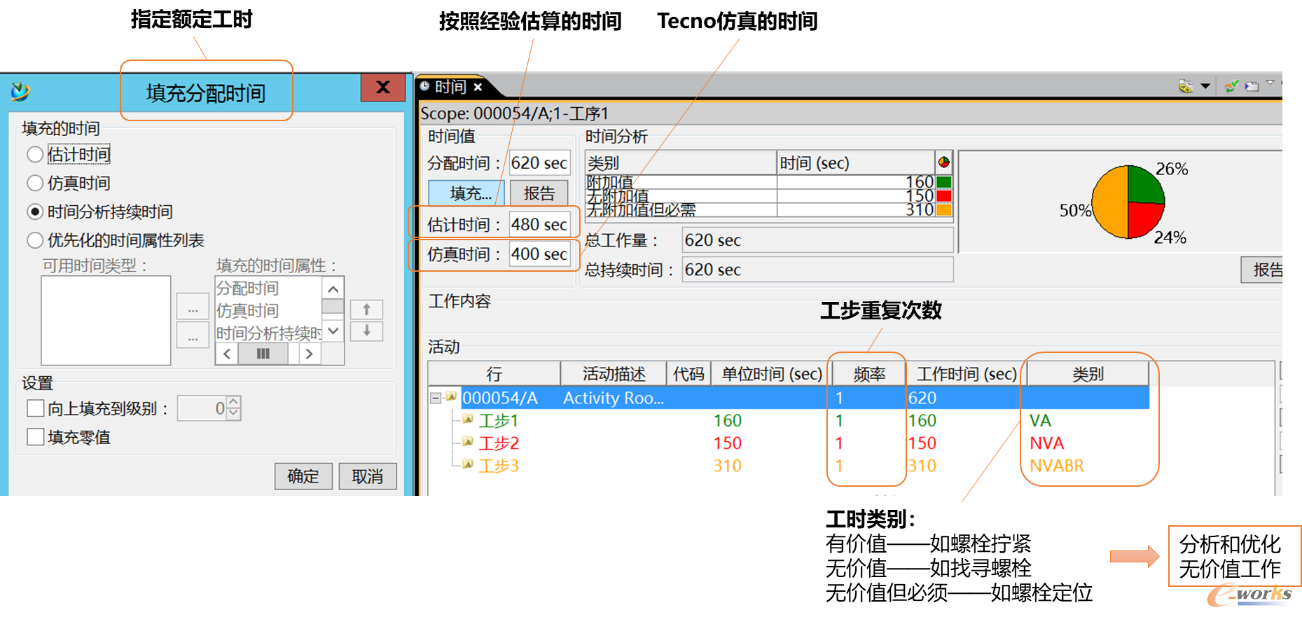
Task: Move the attribute up with the up arrow button
Action: [367, 309]
